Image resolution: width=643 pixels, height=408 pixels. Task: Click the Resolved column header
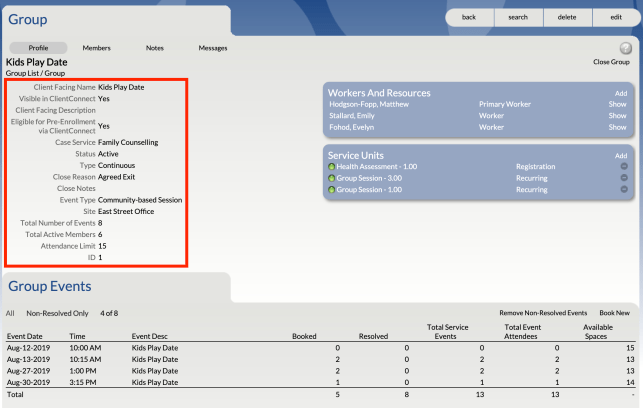pos(373,336)
